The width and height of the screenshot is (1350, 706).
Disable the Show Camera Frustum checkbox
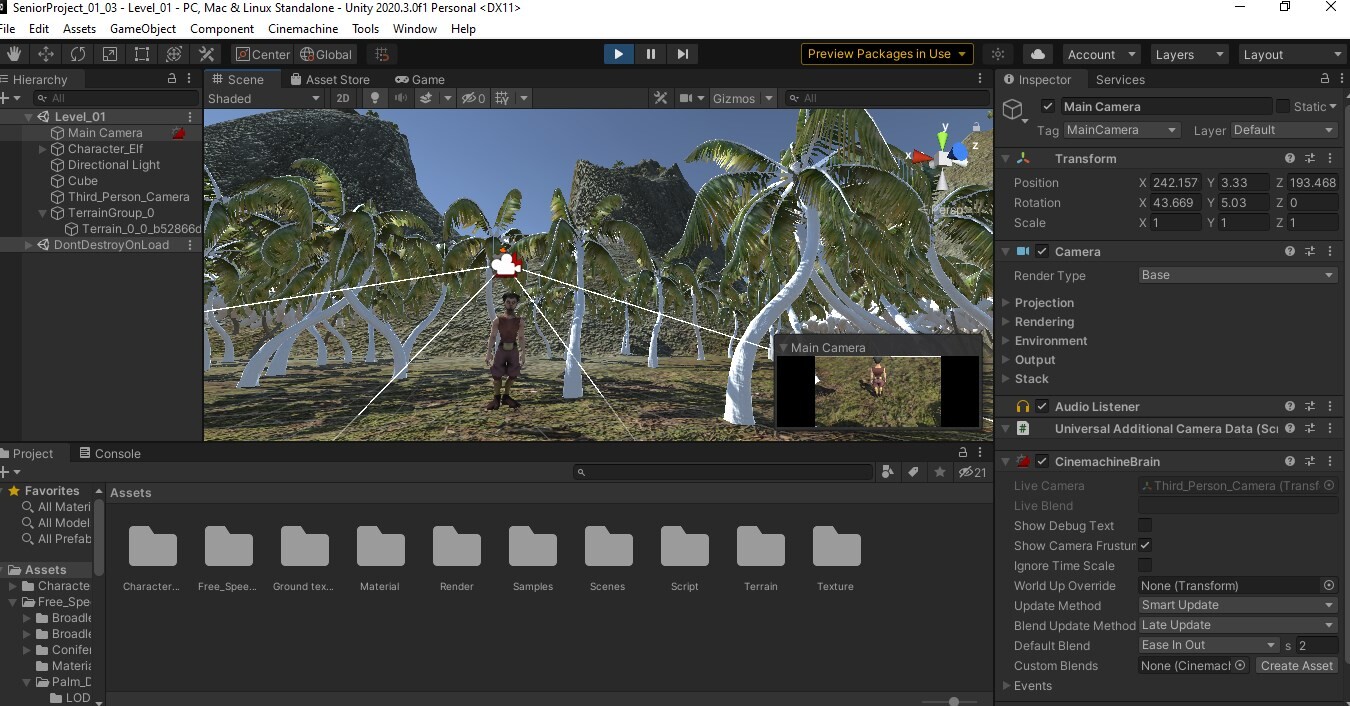click(x=1145, y=546)
